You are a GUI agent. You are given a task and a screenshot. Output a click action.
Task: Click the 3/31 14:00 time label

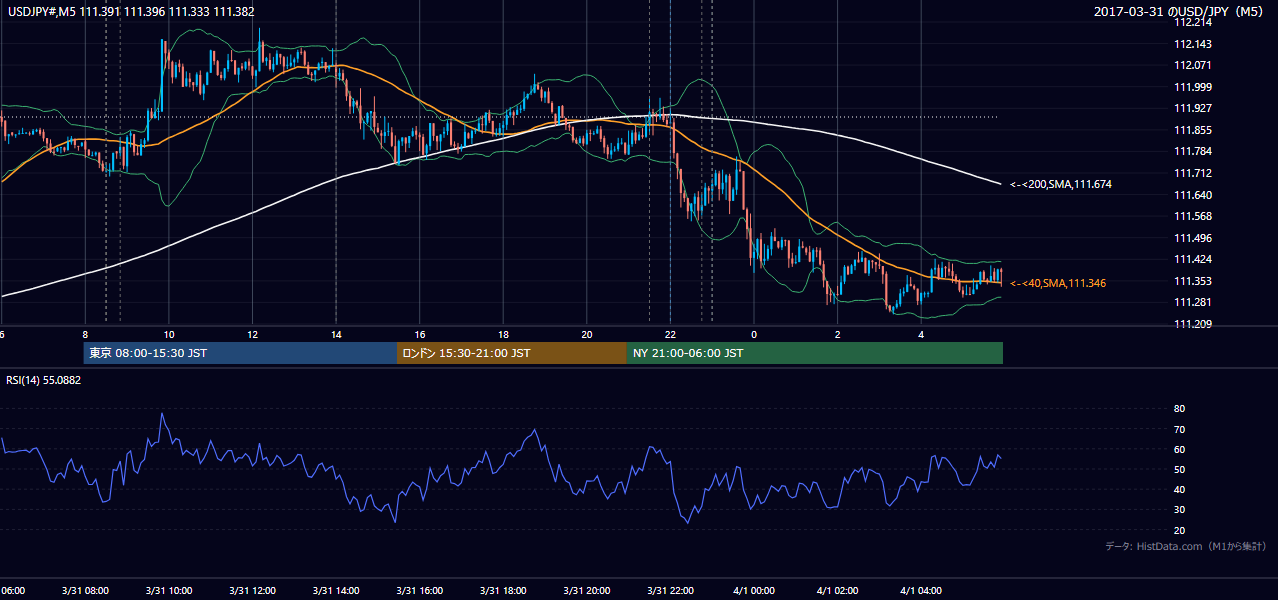[x=336, y=591]
